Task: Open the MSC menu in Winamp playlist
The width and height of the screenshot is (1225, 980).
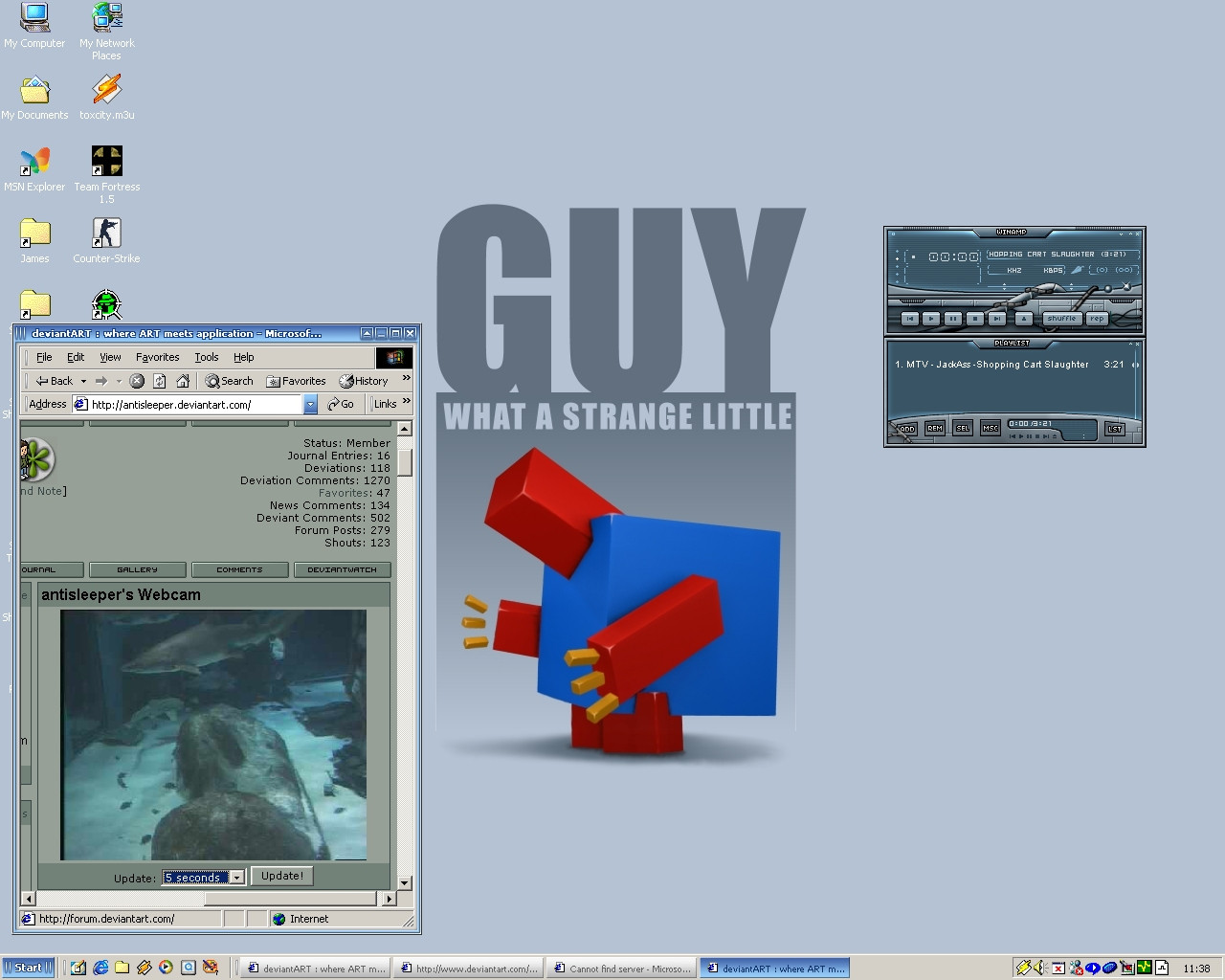Action: click(991, 428)
